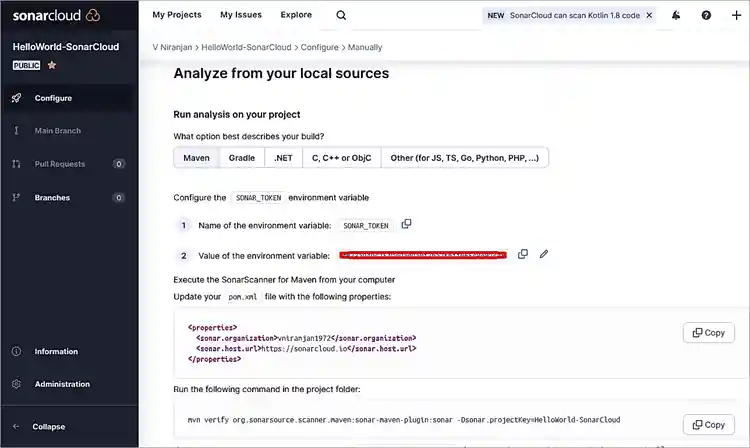Open the search magnifier icon
750x448 pixels.
341,15
